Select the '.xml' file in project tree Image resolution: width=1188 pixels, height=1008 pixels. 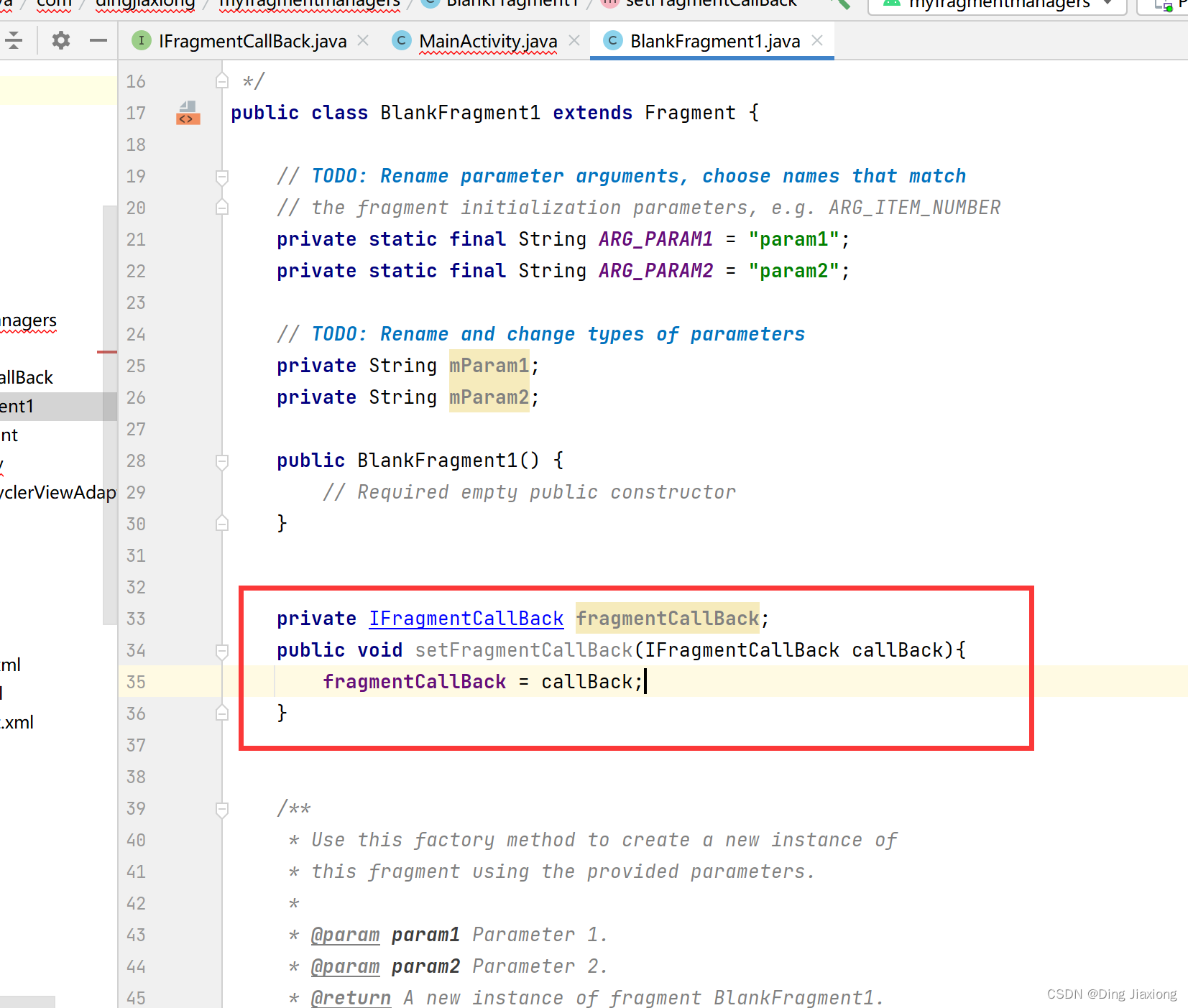[x=17, y=722]
